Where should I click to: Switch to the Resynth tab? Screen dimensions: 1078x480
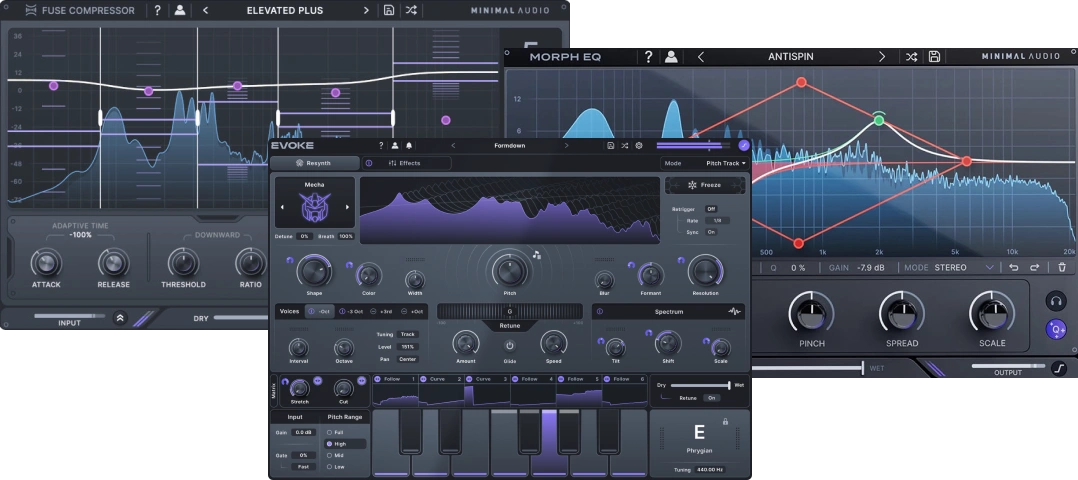point(314,163)
